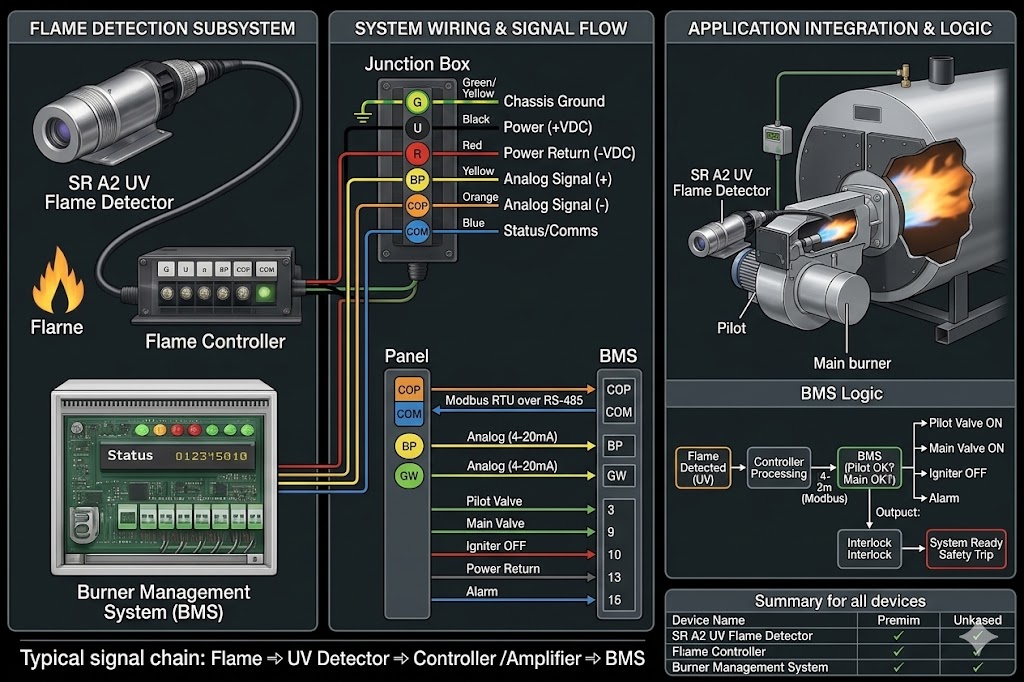Screen dimensions: 1024x682
Task: Click BMS terminal number 13
Action: tap(615, 577)
